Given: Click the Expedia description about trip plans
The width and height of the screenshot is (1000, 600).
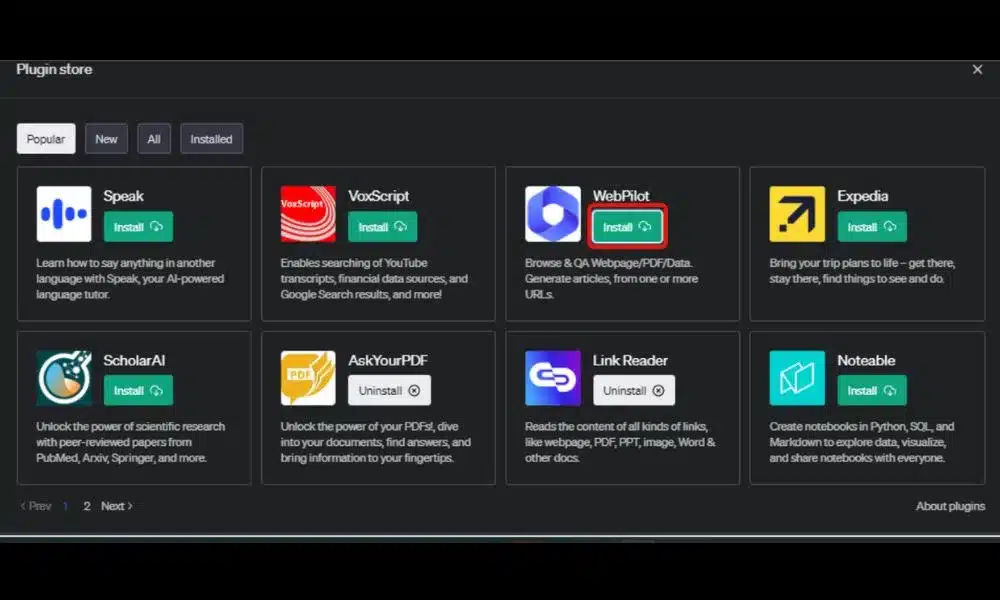Looking at the screenshot, I should click(862, 271).
